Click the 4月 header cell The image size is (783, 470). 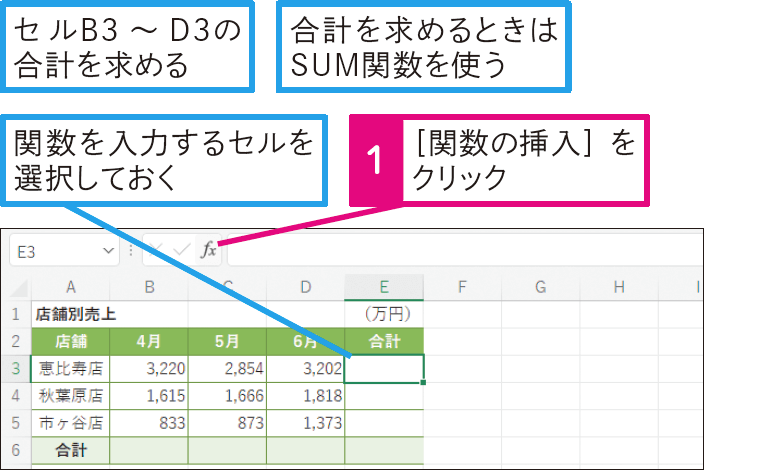tap(149, 342)
